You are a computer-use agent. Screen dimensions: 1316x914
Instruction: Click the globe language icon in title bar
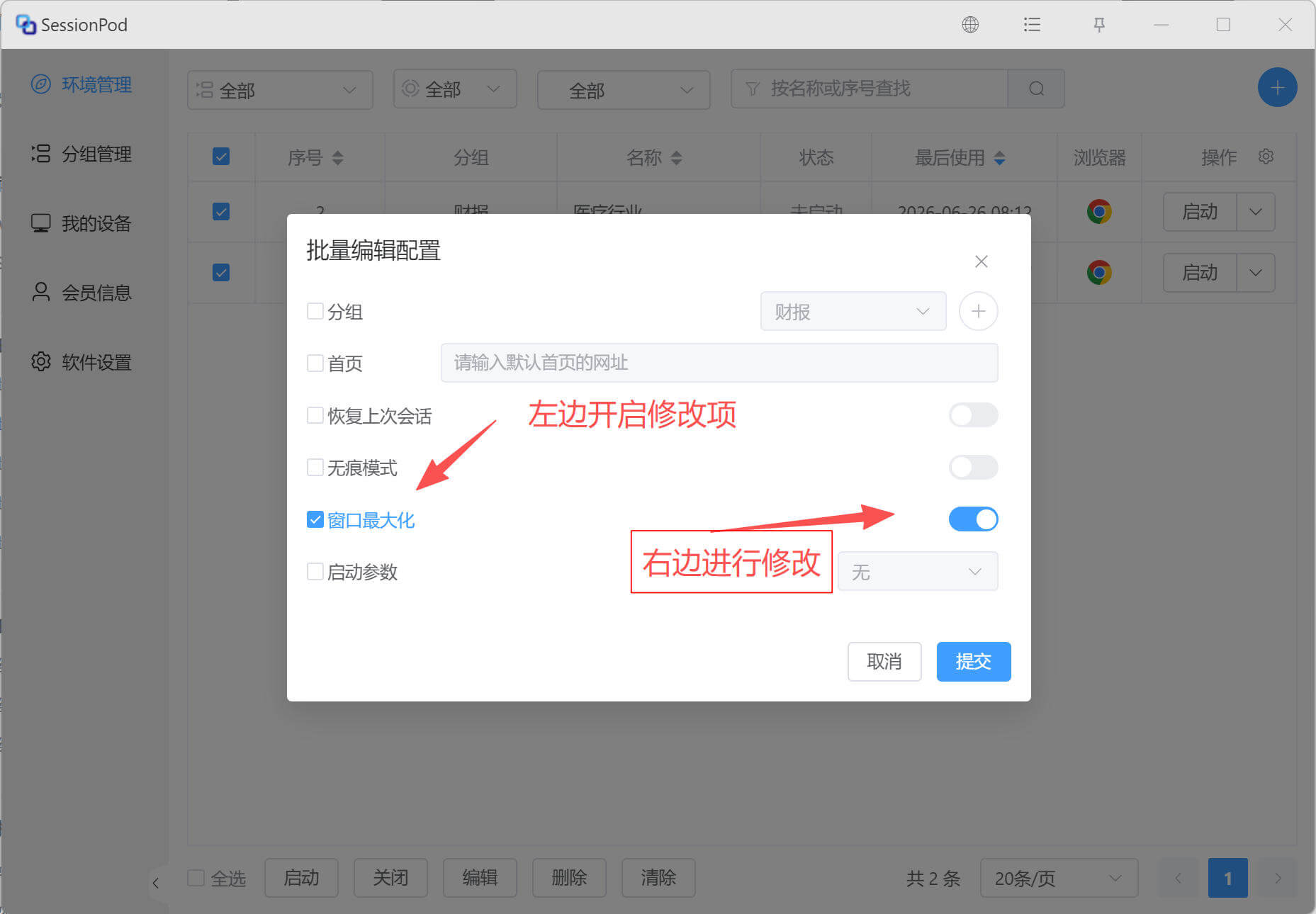(x=970, y=25)
